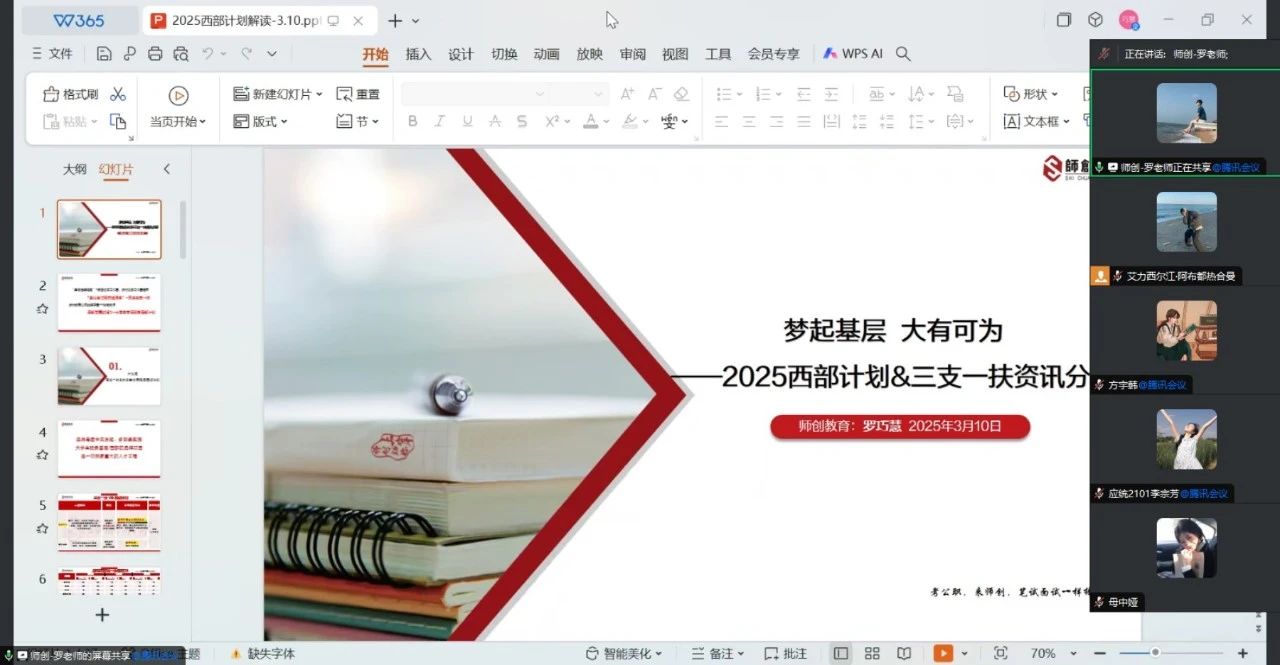Click the print icon in quick toolbar
The height and width of the screenshot is (665, 1280).
point(155,54)
